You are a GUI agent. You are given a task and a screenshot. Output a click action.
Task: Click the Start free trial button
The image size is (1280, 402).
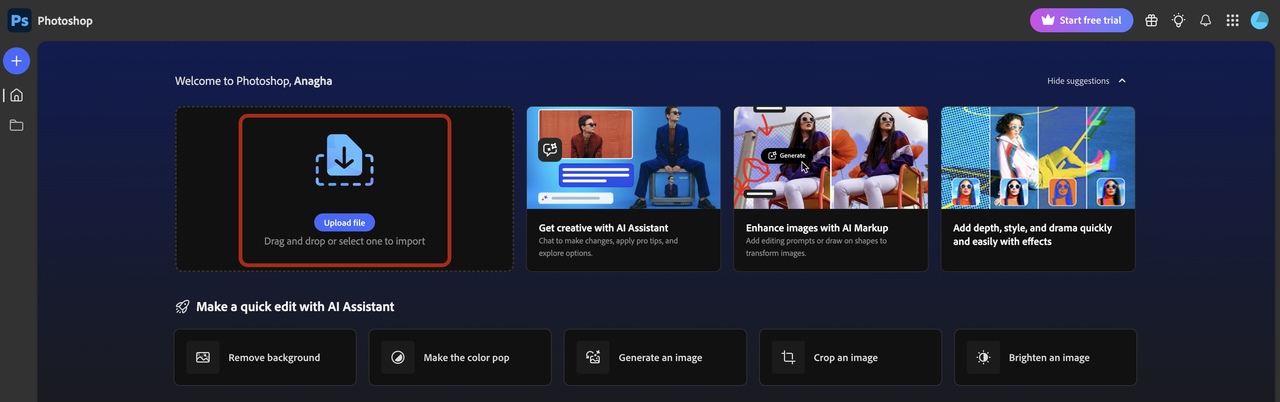click(1081, 20)
